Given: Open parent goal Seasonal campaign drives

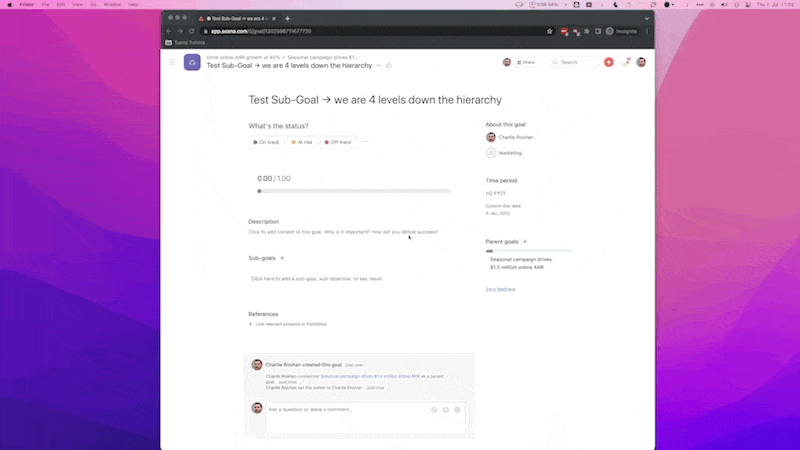Looking at the screenshot, I should pos(520,263).
